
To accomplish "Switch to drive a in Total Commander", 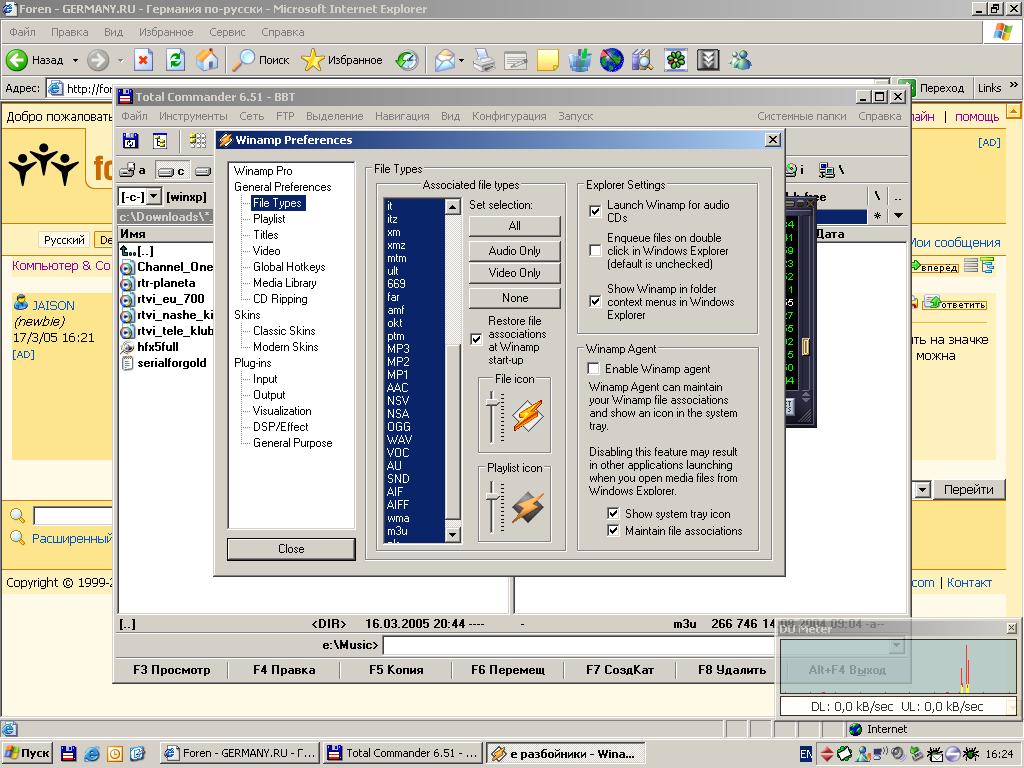I will (133, 171).
